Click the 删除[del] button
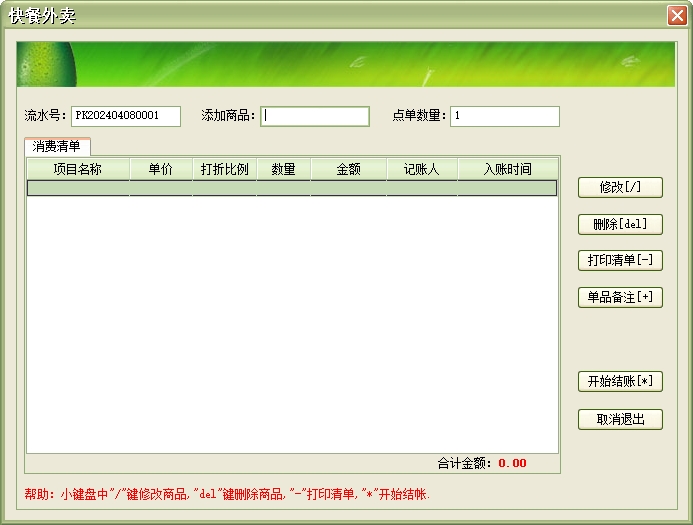The width and height of the screenshot is (693, 525). click(x=620, y=224)
